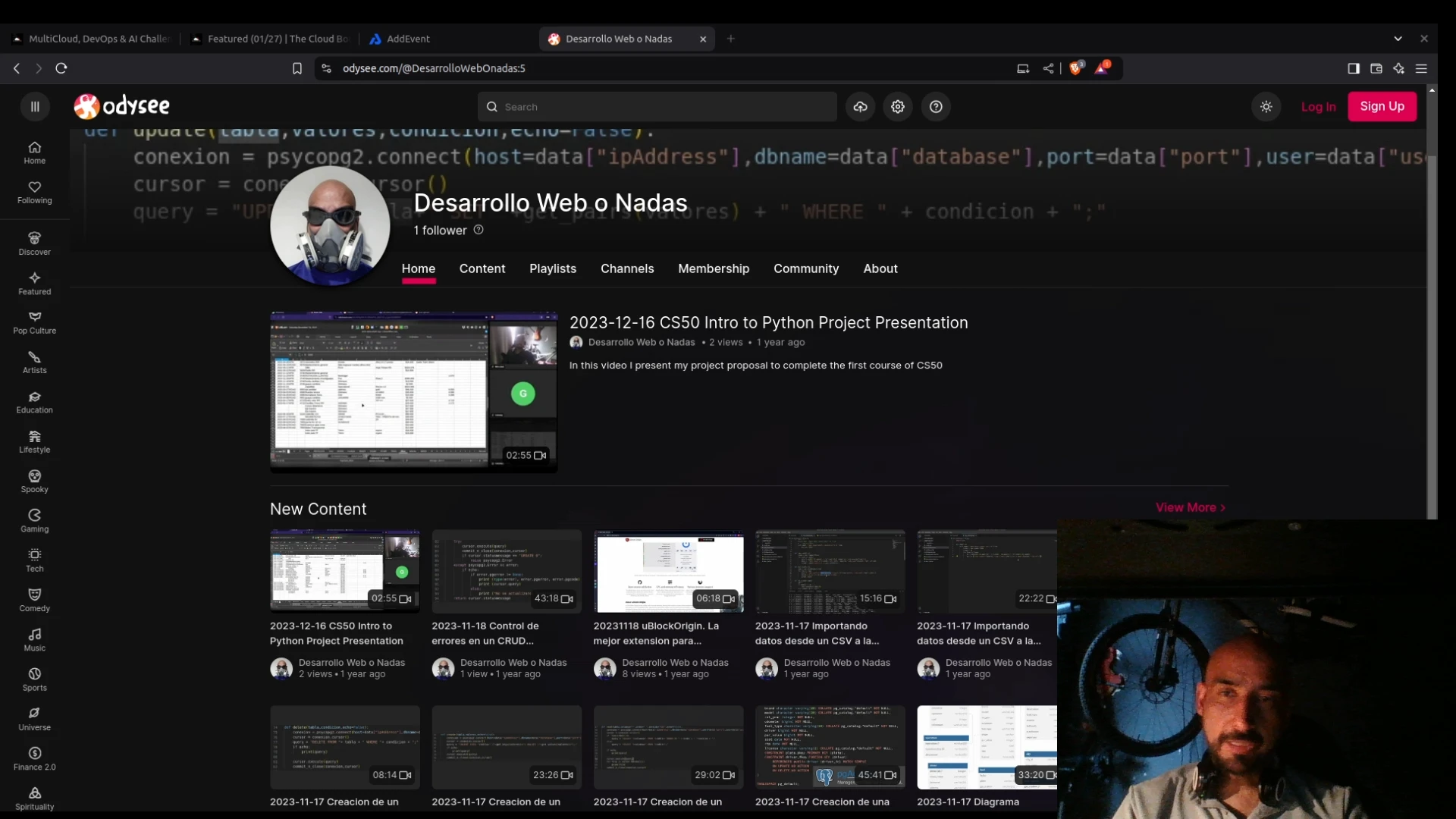1456x819 pixels.
Task: Open site information icon in address bar
Action: (x=326, y=68)
